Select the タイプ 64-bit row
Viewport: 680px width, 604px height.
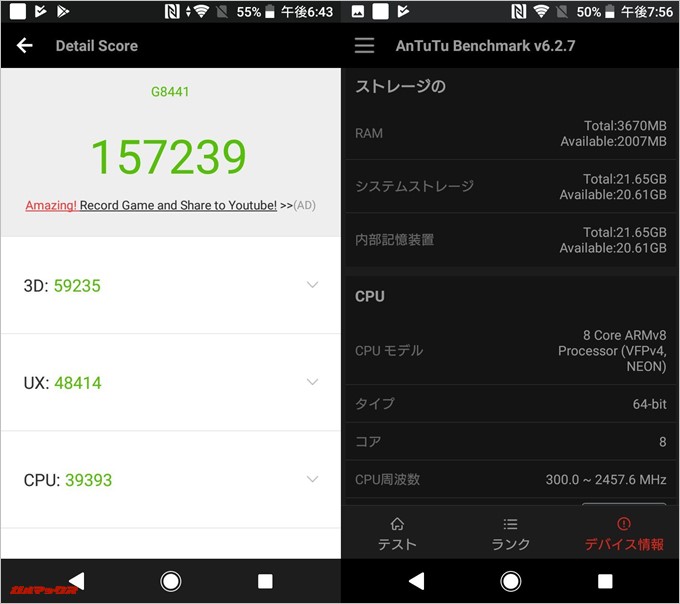point(510,404)
